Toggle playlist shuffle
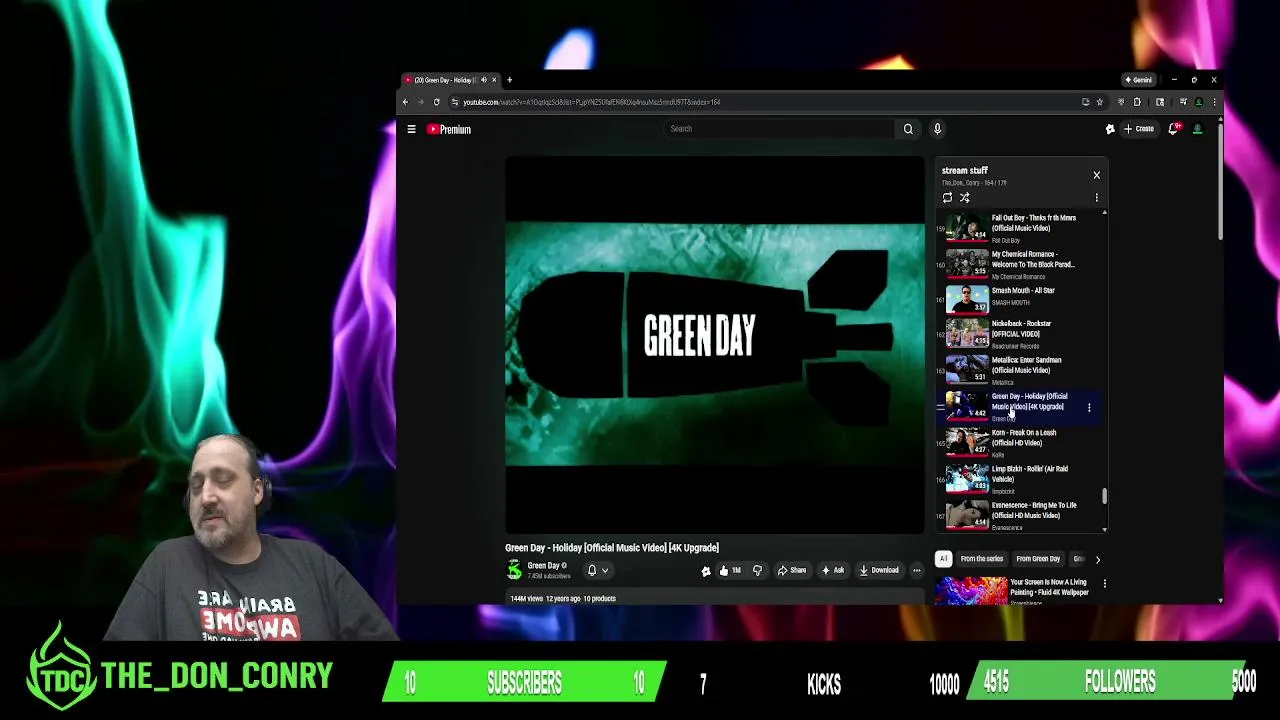Image resolution: width=1280 pixels, height=720 pixels. click(x=965, y=198)
